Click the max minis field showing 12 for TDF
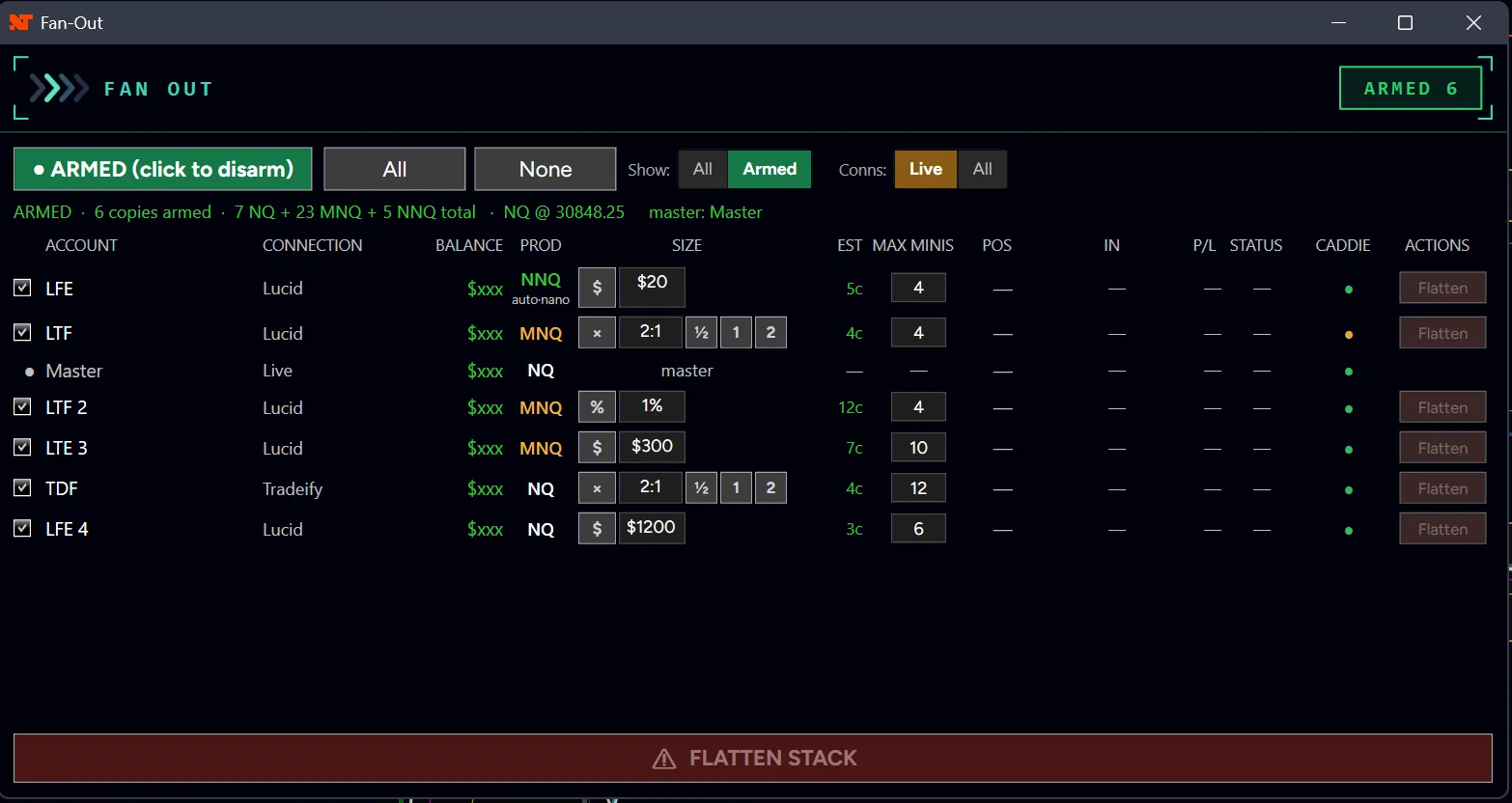1512x803 pixels. (918, 488)
